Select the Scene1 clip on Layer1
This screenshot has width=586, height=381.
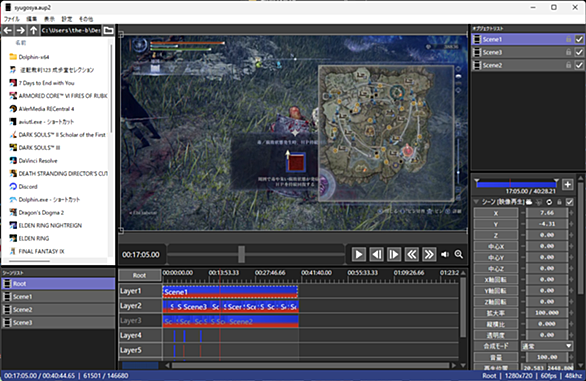click(230, 292)
